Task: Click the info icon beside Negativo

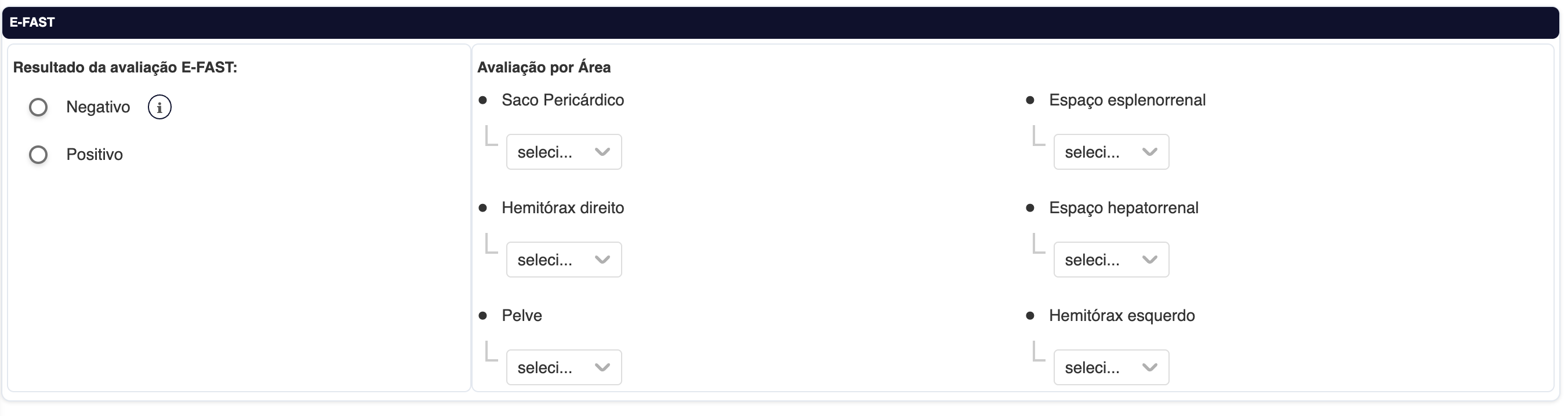Action: (159, 108)
